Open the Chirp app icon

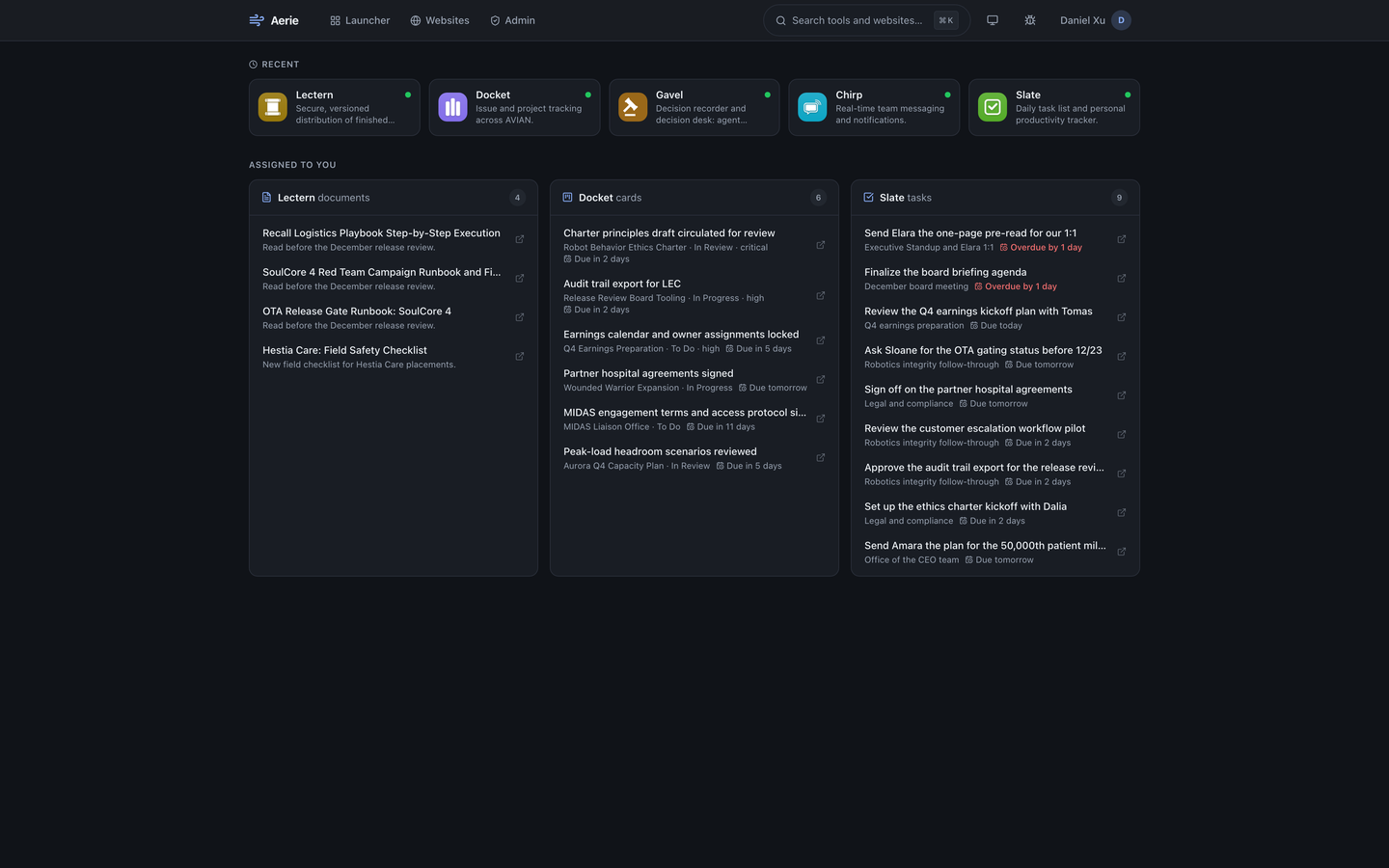pos(812,107)
